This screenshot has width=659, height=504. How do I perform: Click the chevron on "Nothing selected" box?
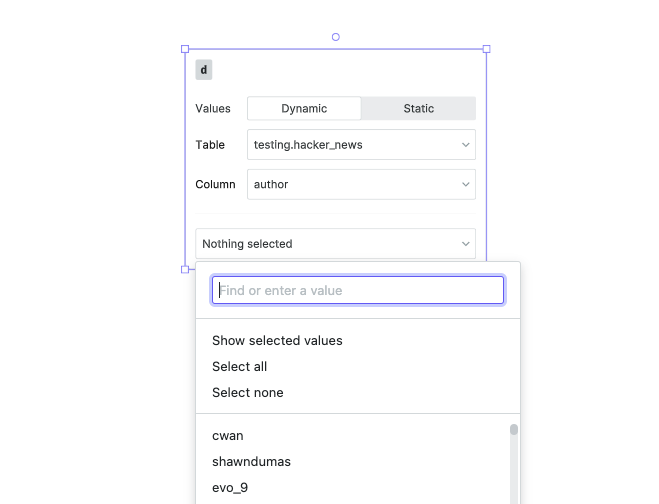pos(465,244)
